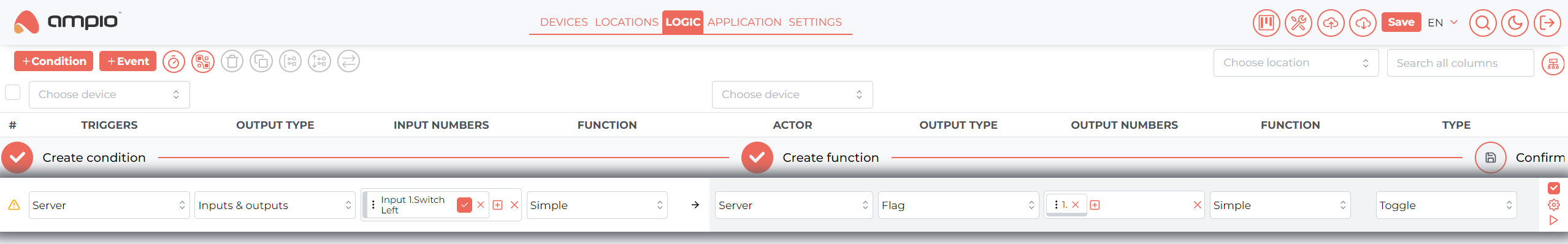Image resolution: width=1568 pixels, height=244 pixels.
Task: Click the row play test icon
Action: [1554, 220]
